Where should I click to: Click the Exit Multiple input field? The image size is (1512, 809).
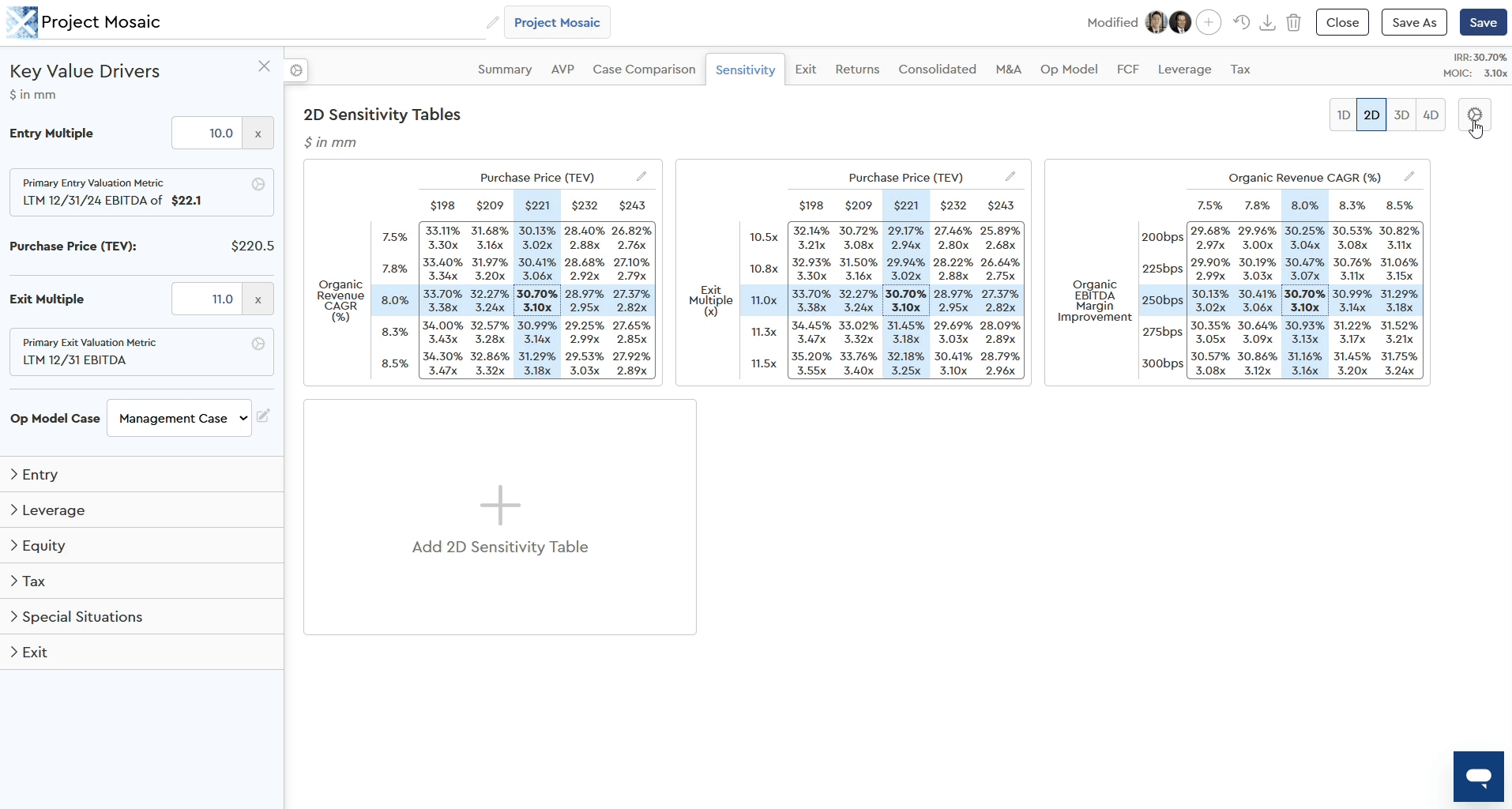click(207, 299)
